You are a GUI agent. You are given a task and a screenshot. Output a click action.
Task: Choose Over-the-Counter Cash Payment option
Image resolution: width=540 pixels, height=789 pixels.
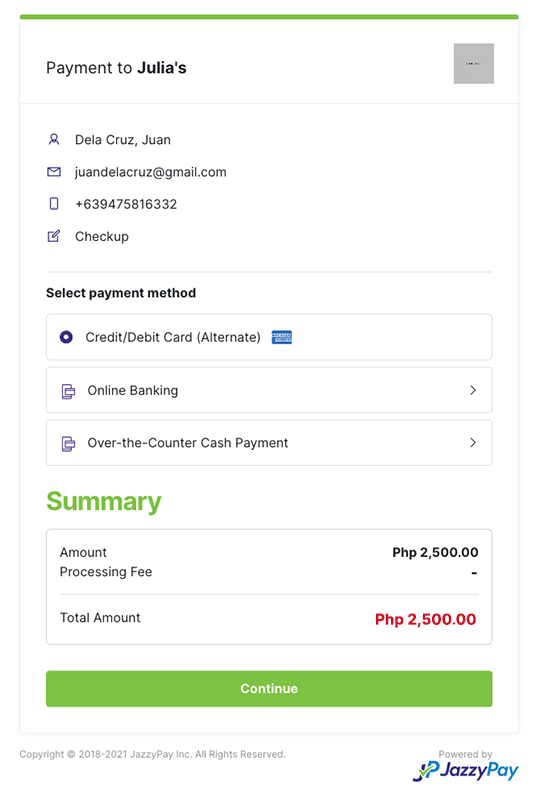coord(269,442)
